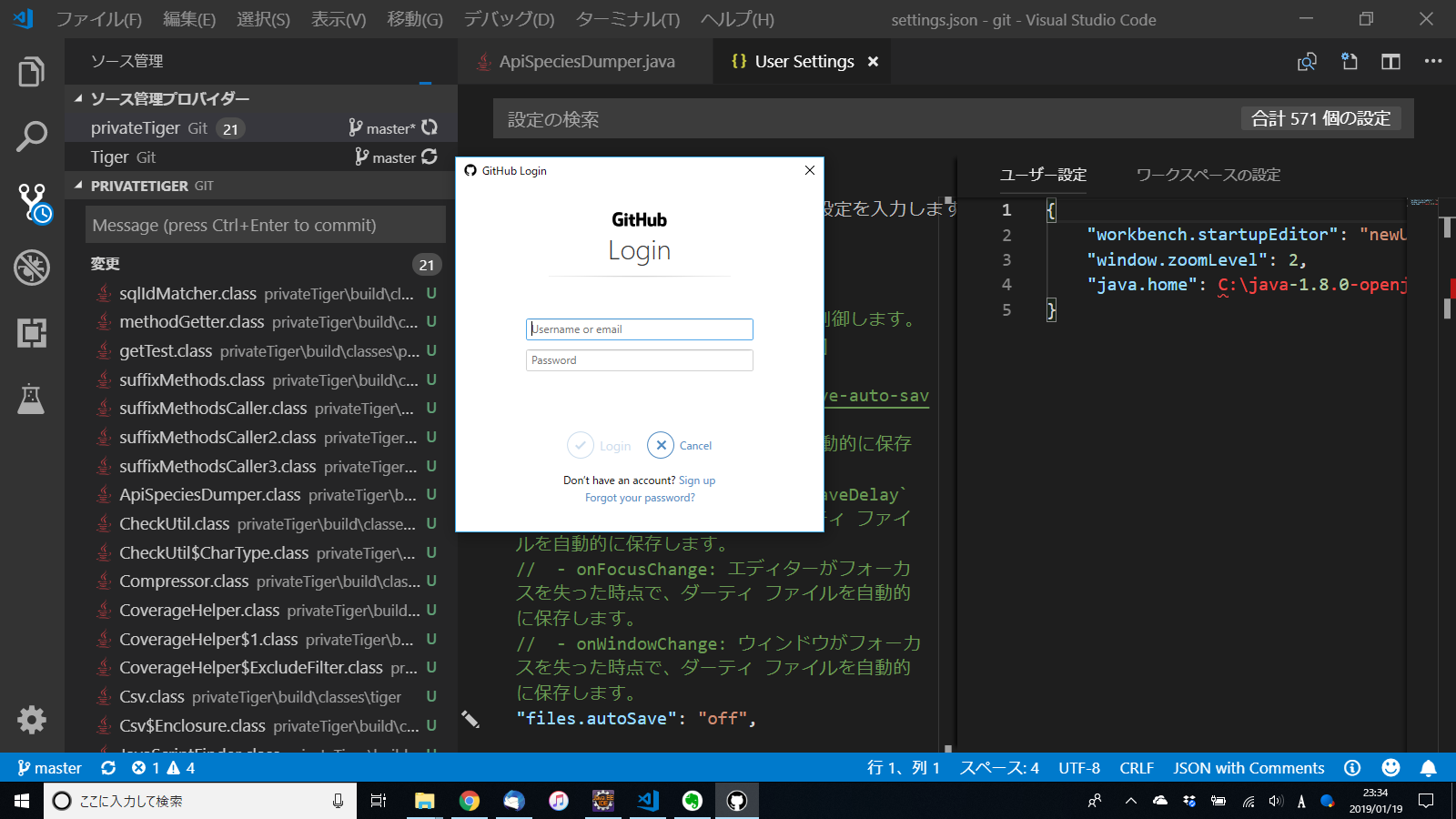Image resolution: width=1456 pixels, height=819 pixels.
Task: Click Forgot your password link
Action: [640, 498]
